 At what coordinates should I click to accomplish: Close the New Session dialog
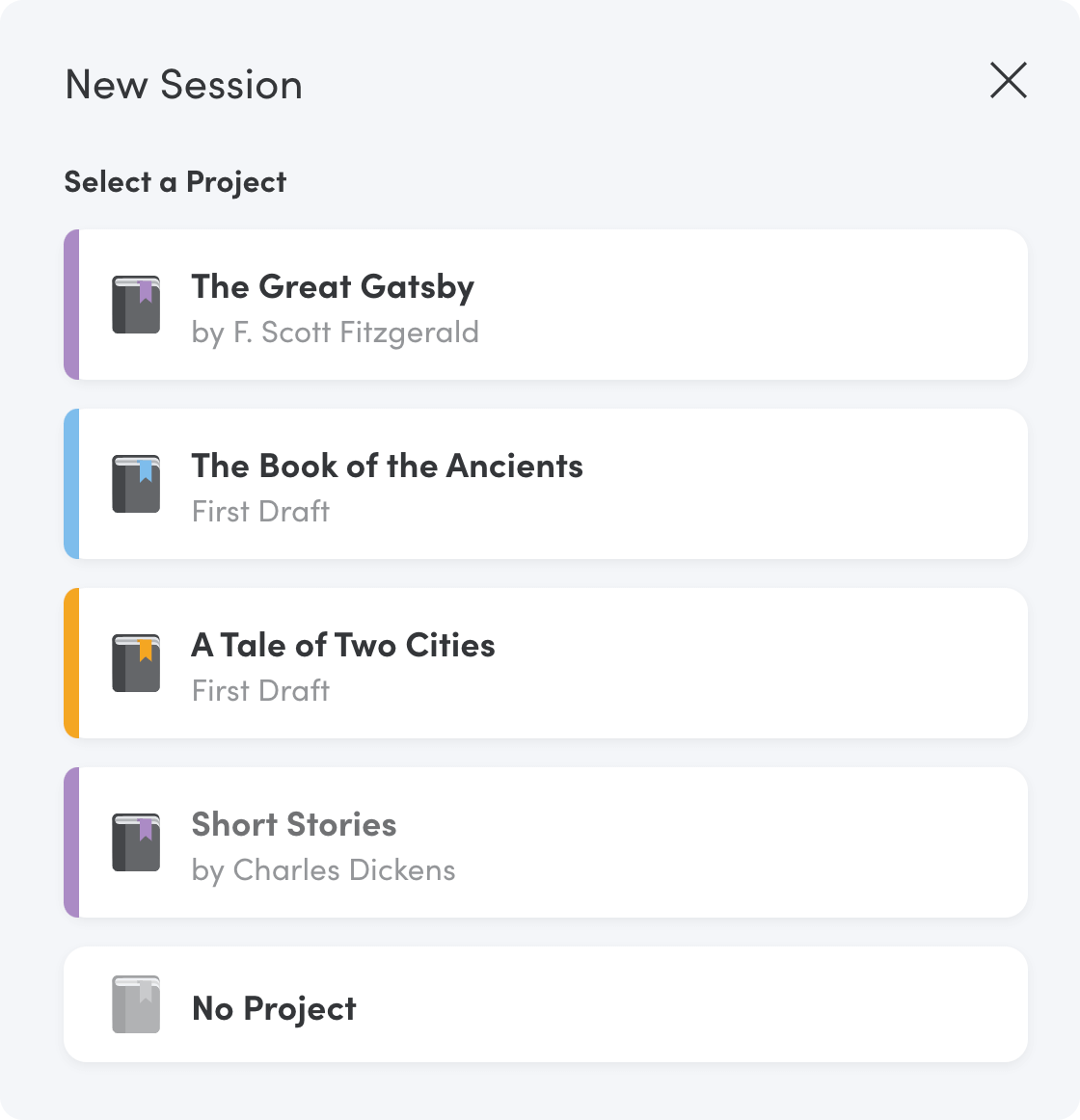tap(1009, 80)
